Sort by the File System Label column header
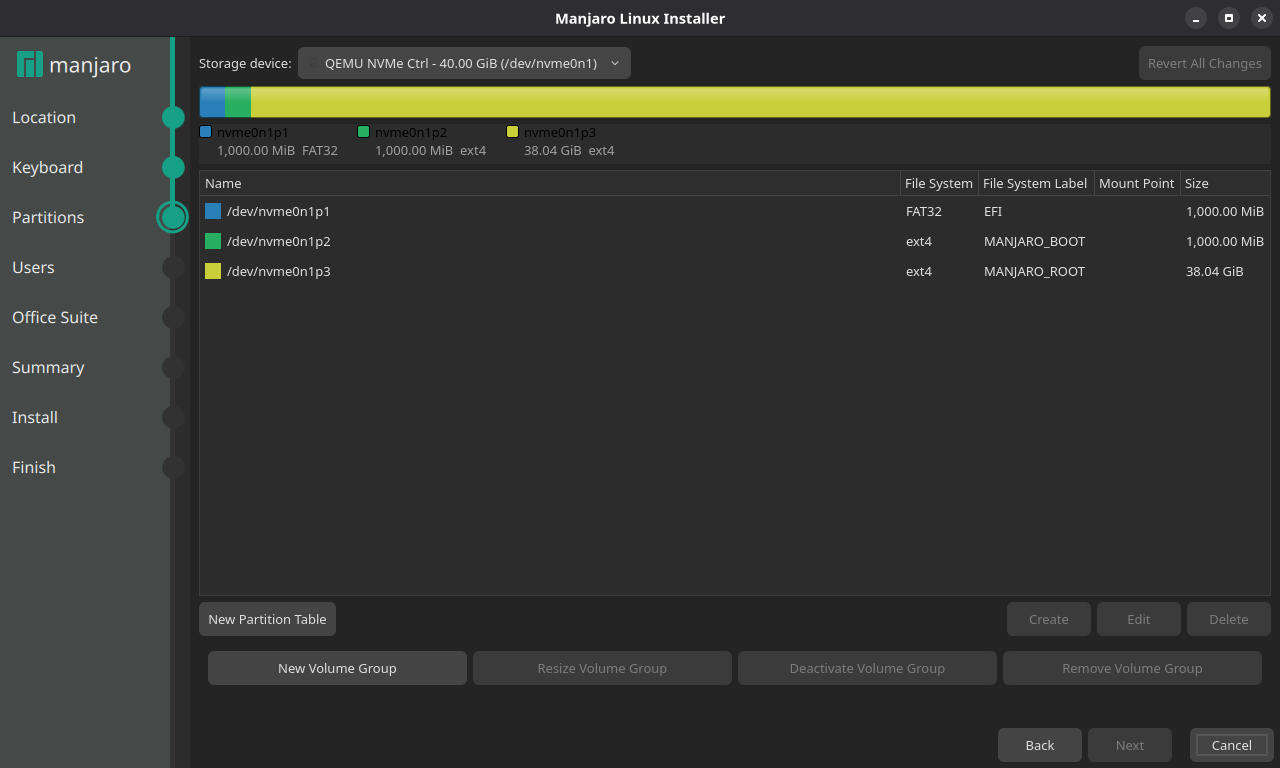Image resolution: width=1280 pixels, height=768 pixels. pos(1035,184)
